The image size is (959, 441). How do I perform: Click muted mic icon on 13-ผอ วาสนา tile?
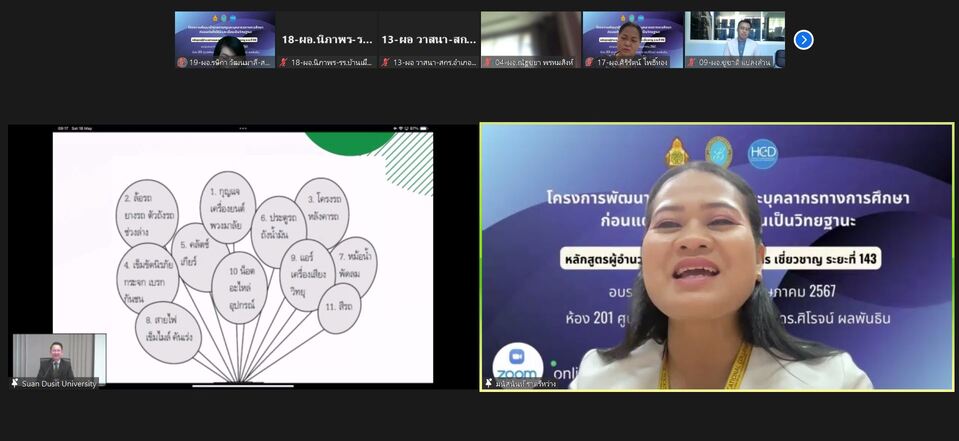tap(386, 62)
